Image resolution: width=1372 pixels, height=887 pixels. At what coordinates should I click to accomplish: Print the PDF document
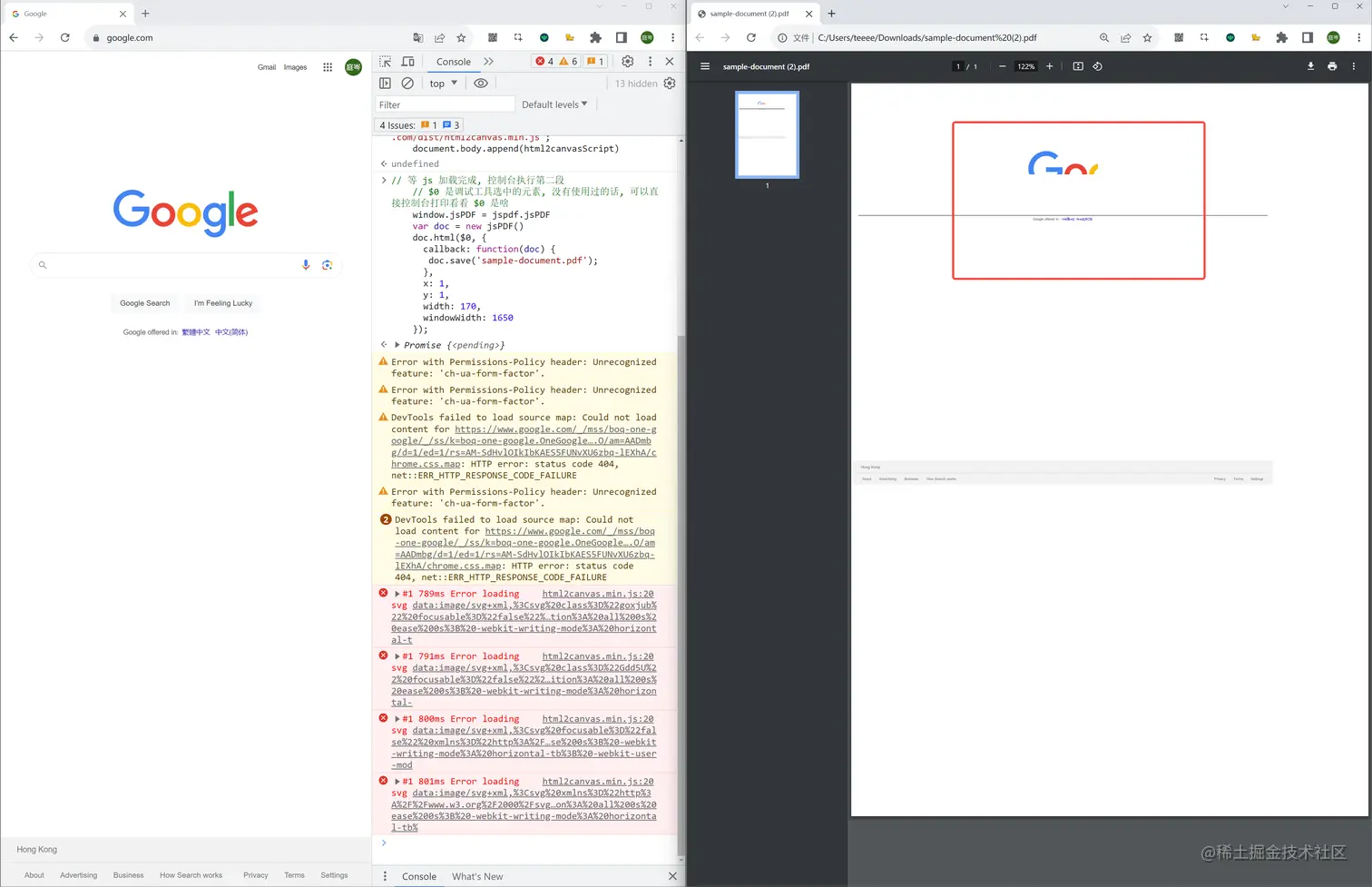[x=1332, y=66]
